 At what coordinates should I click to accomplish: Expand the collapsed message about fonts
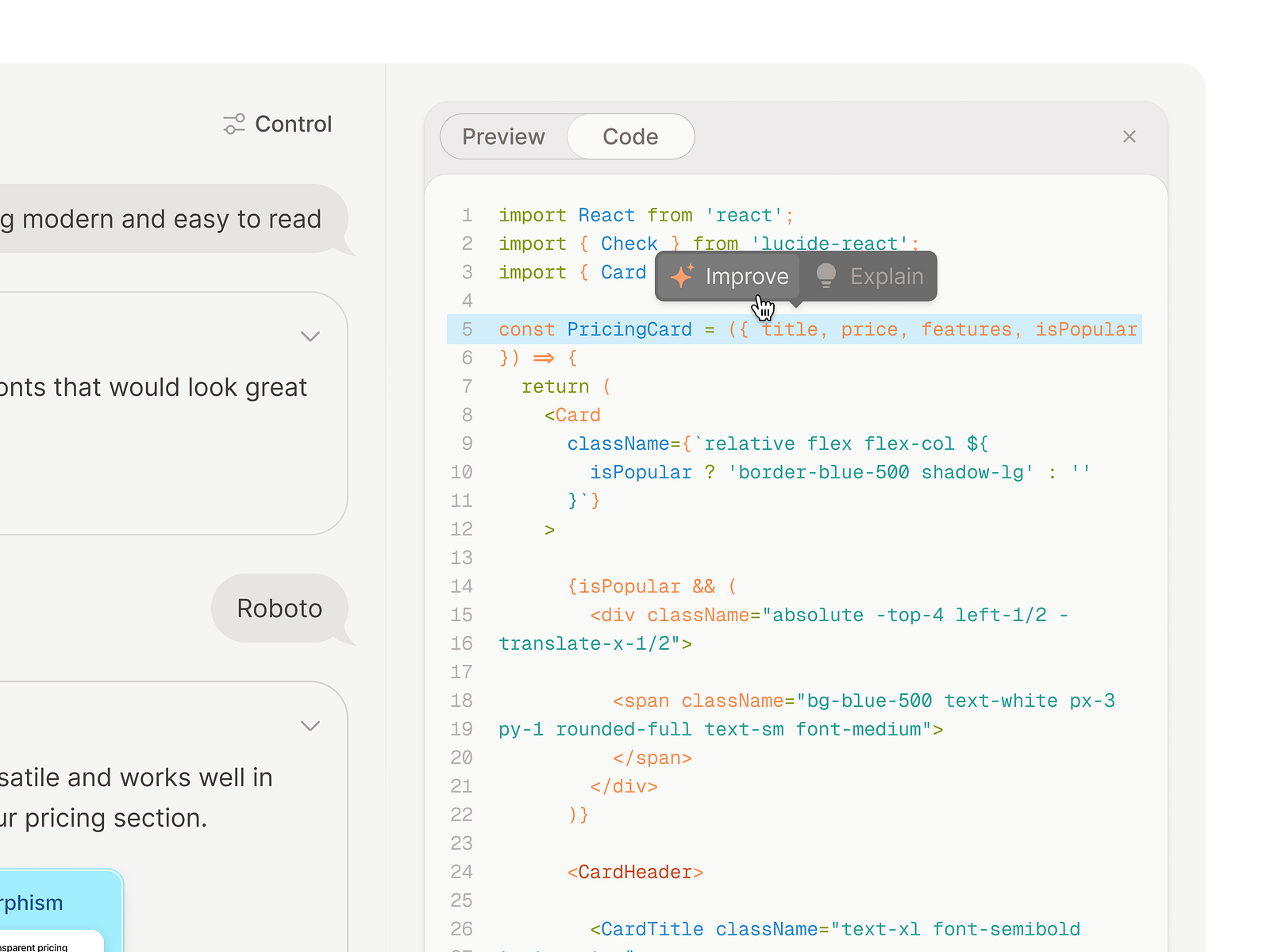310,336
